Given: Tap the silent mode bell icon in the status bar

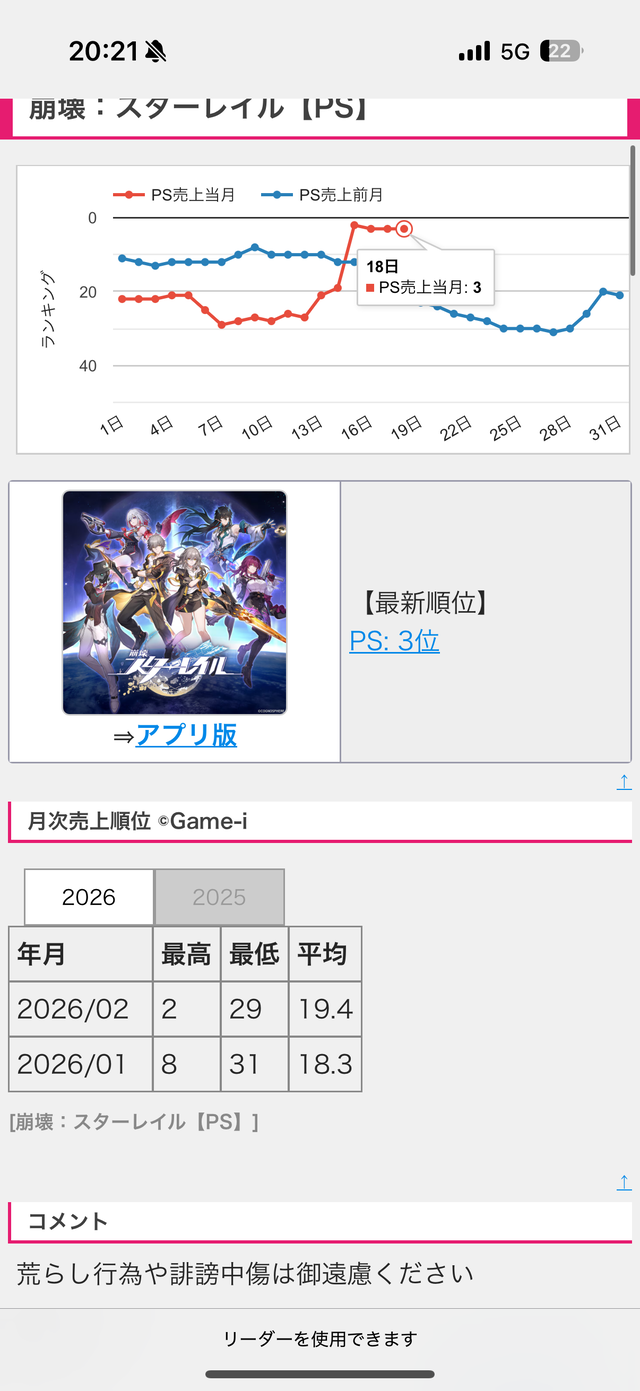Looking at the screenshot, I should click(155, 52).
